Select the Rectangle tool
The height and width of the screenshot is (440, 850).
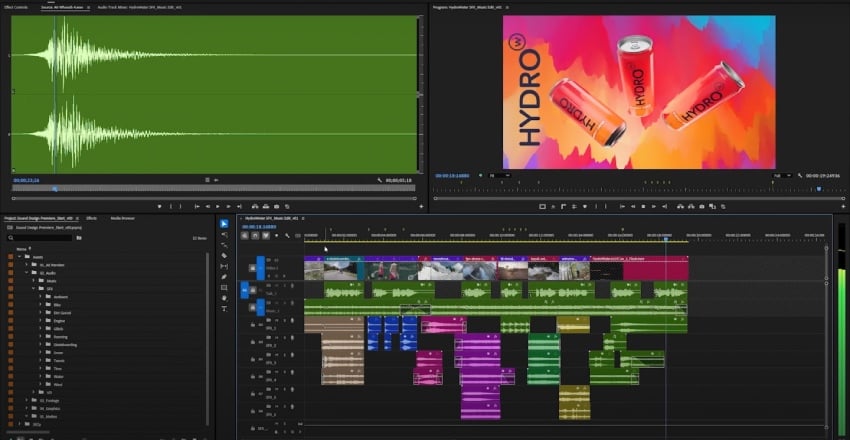[224, 287]
